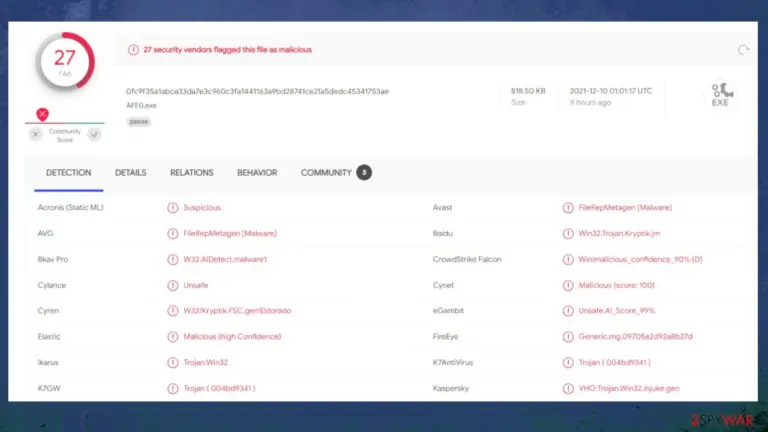Click the warning icon beside flagged malicious banner
Image resolution: width=768 pixels, height=432 pixels.
(x=133, y=50)
